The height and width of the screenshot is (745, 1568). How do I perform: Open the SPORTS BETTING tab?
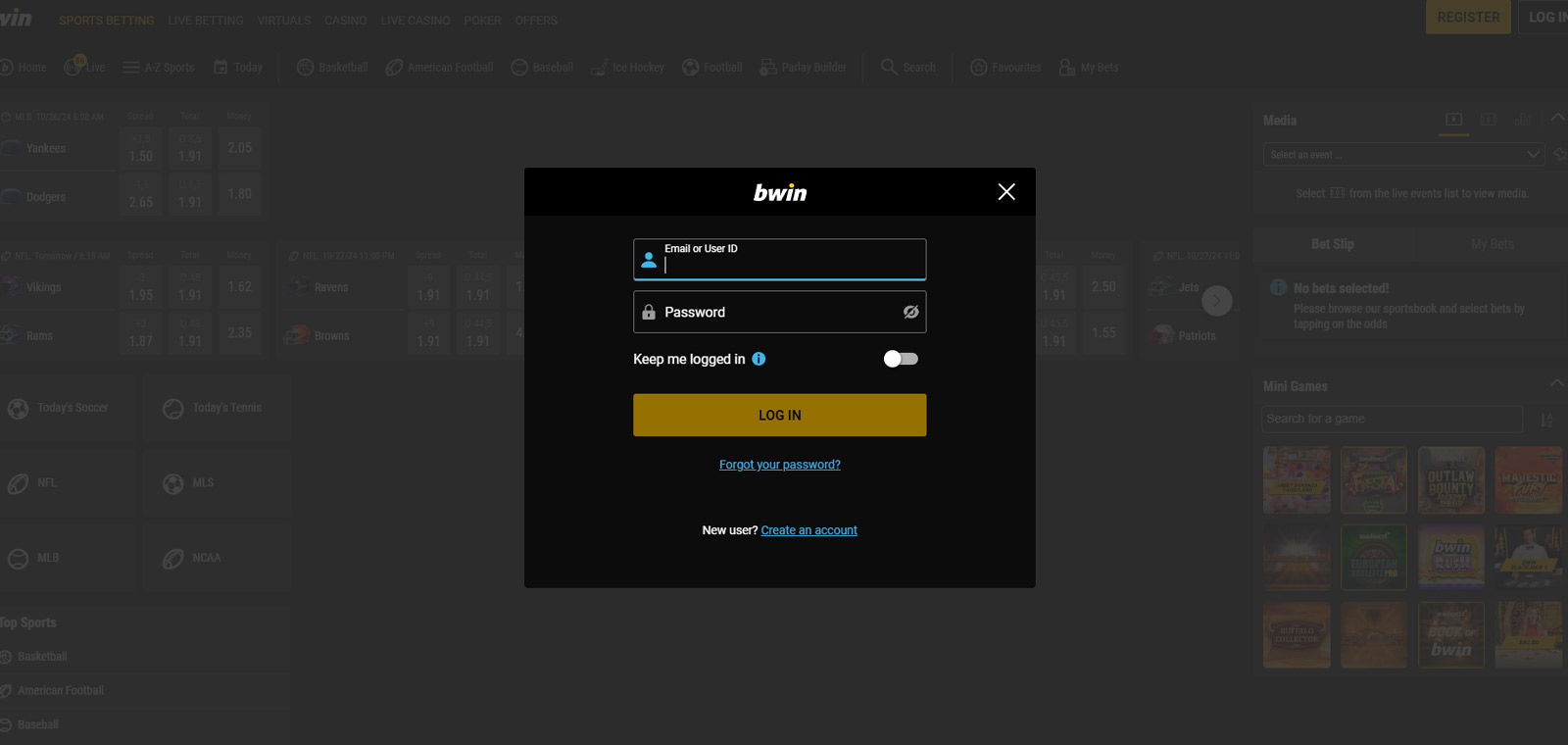[107, 21]
